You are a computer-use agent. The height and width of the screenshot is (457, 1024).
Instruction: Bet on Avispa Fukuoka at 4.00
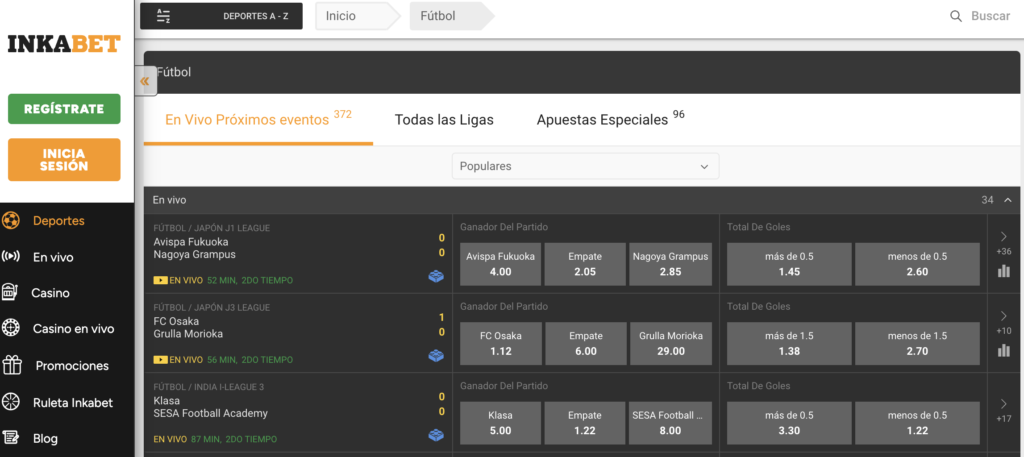(500, 264)
